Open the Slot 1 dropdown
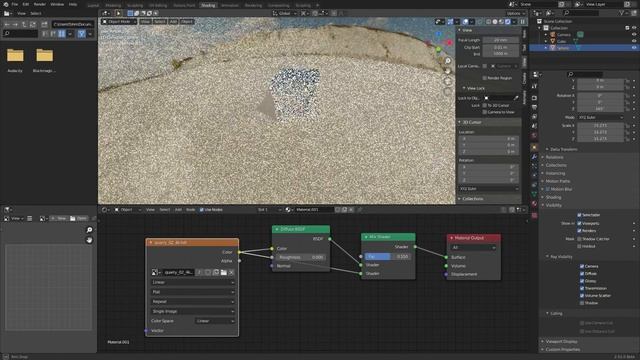This screenshot has width=640, height=360. click(269, 210)
